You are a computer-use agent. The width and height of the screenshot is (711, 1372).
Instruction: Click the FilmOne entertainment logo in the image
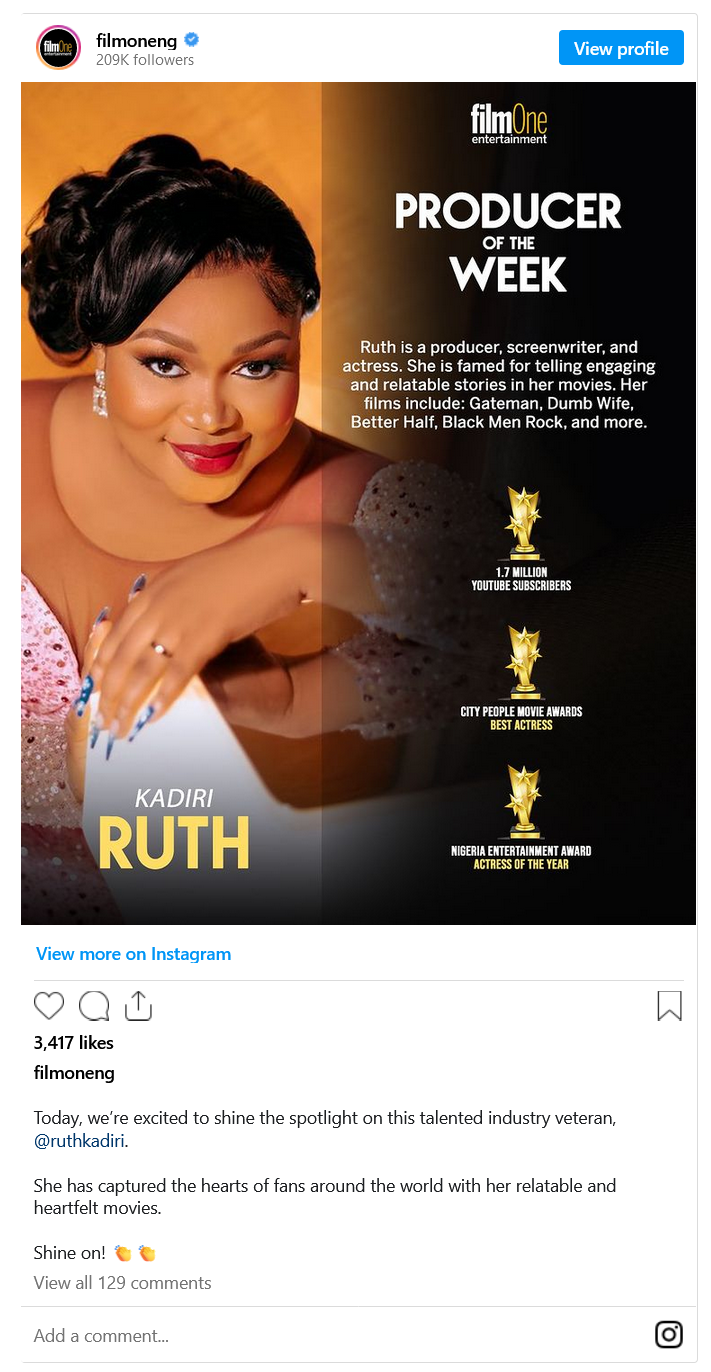[x=509, y=125]
